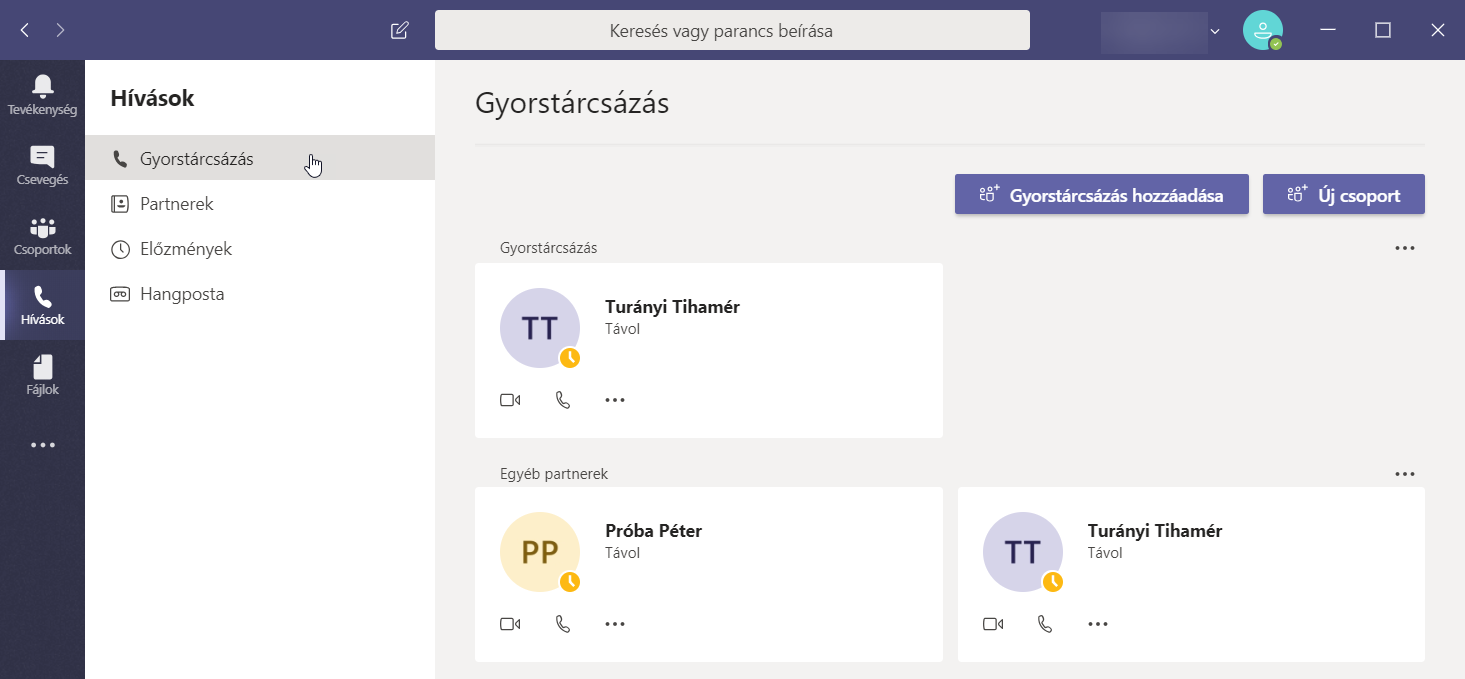Open more options for Próba Péter
Viewport: 1465px width, 679px height.
(x=615, y=624)
